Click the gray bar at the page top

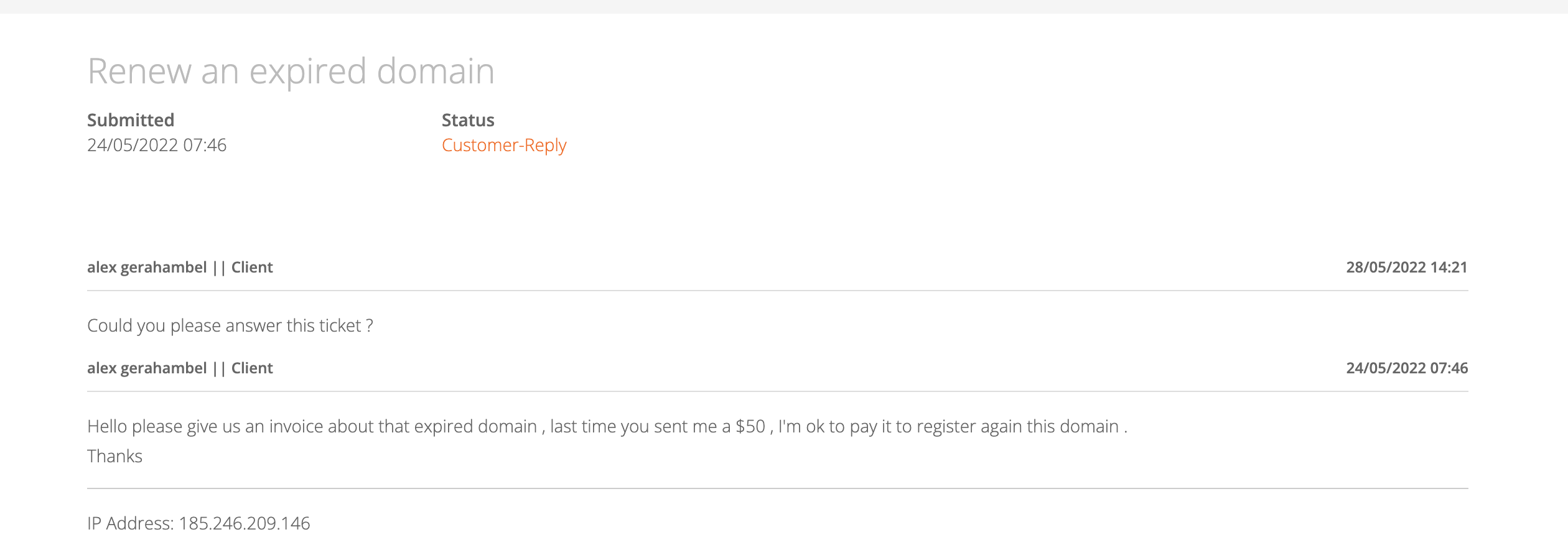click(784, 6)
